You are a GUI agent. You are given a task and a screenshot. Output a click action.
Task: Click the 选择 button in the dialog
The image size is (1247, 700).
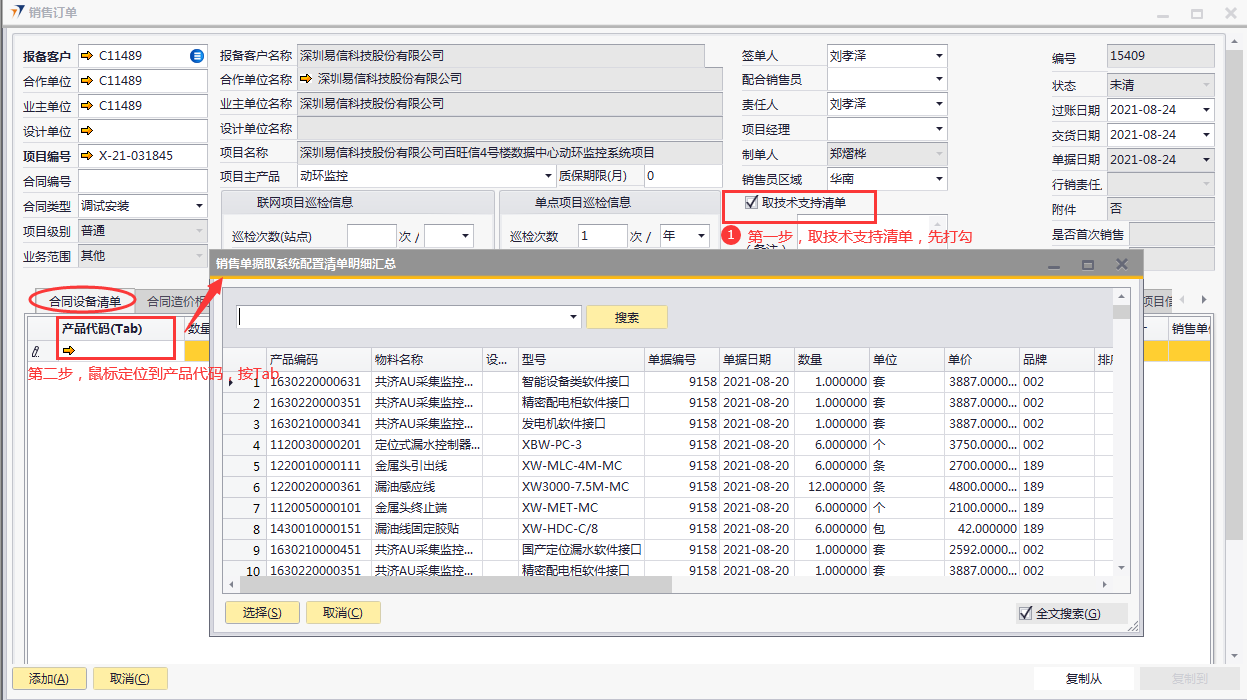[262, 613]
